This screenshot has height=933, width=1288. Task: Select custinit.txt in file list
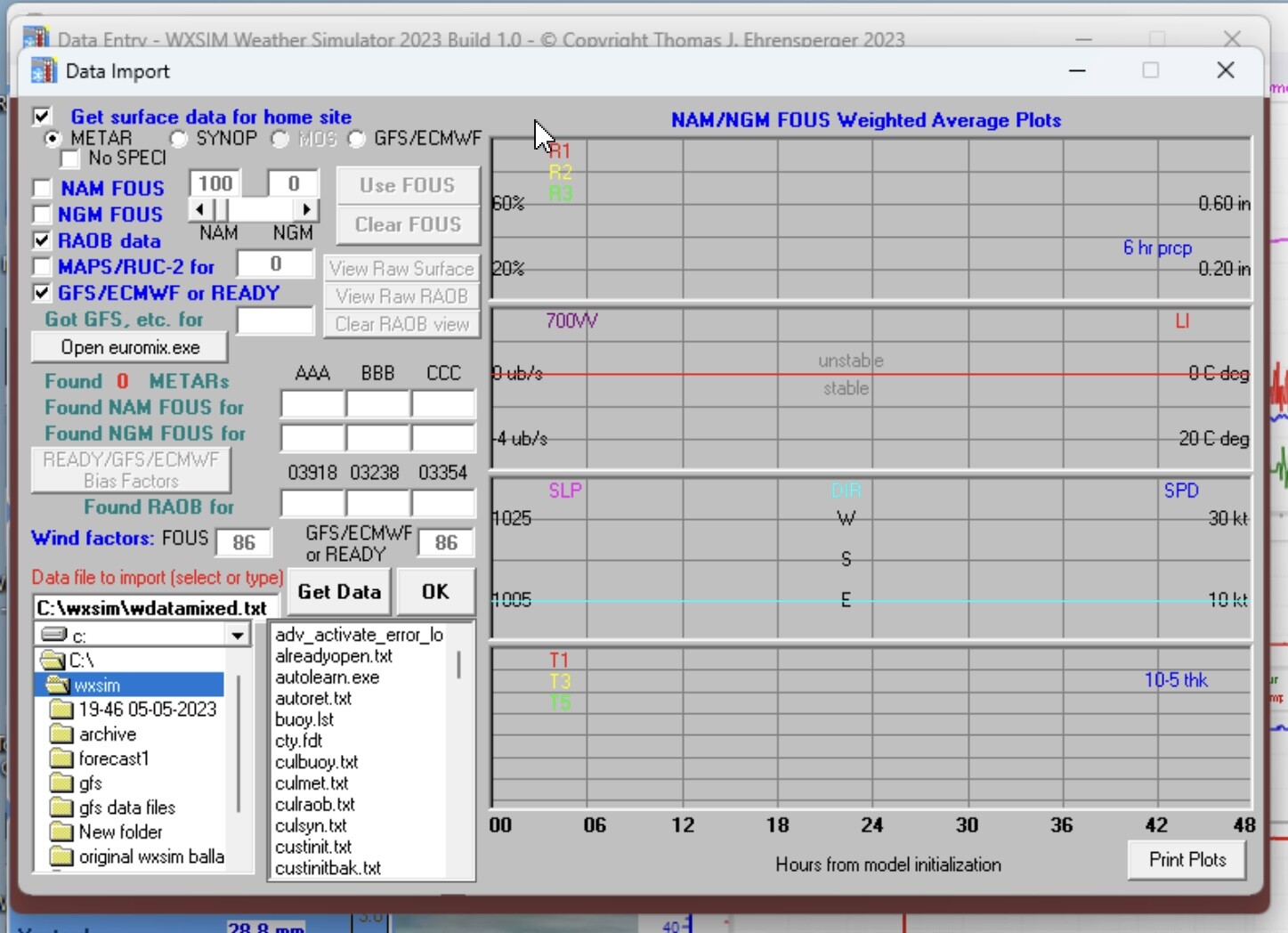[313, 847]
